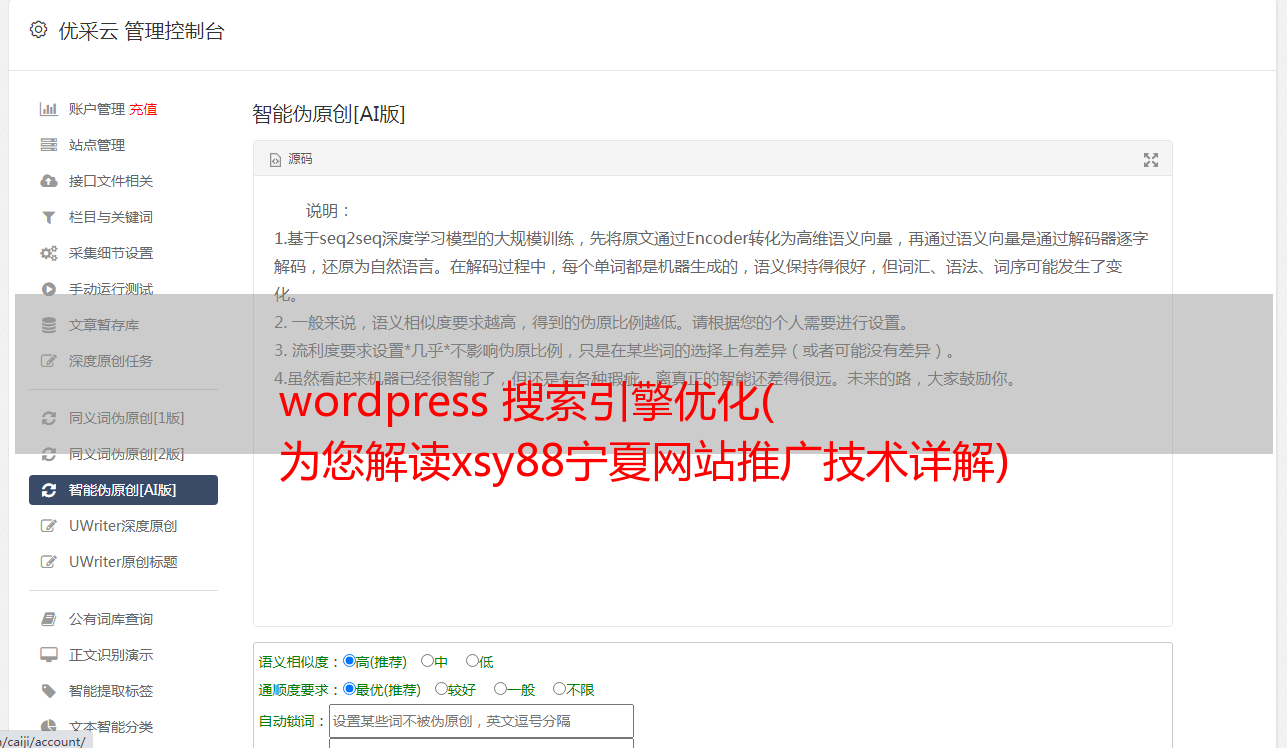Click the tag icon for 智能提取标签

pyautogui.click(x=48, y=691)
